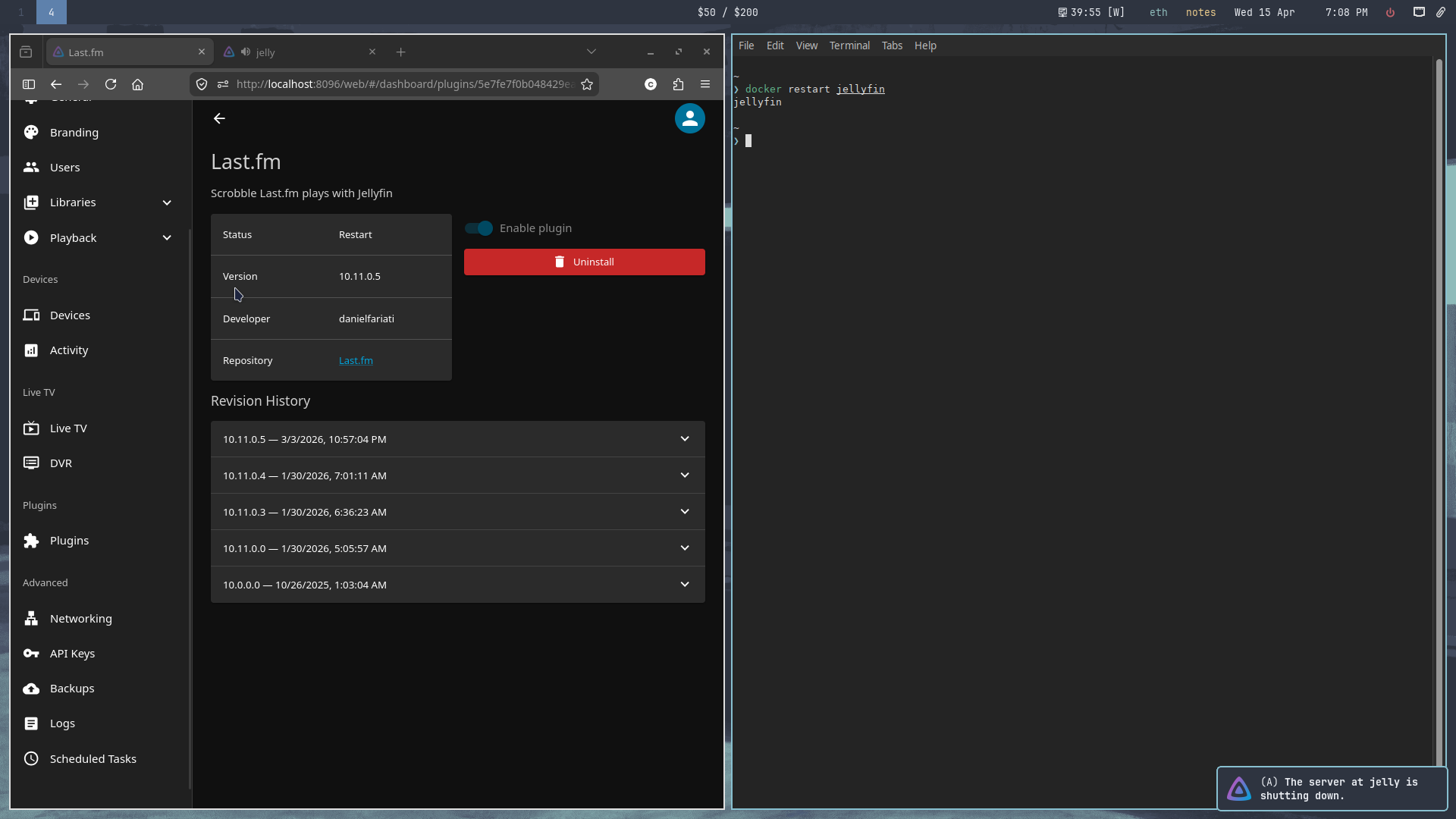Open the Logs page

coord(99,723)
